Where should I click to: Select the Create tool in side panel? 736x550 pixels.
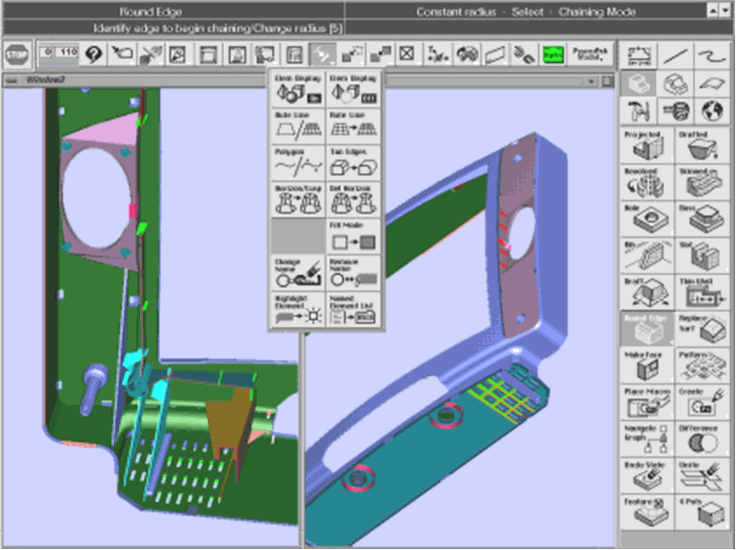(x=702, y=403)
